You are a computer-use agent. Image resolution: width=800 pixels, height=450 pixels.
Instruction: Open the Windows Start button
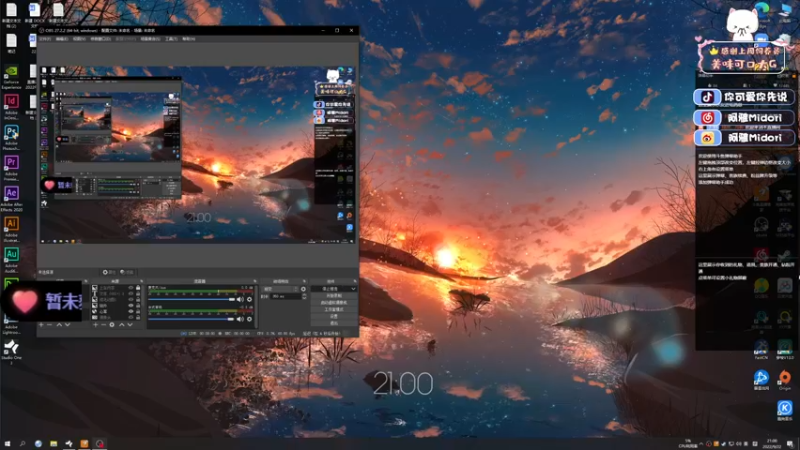click(7, 444)
